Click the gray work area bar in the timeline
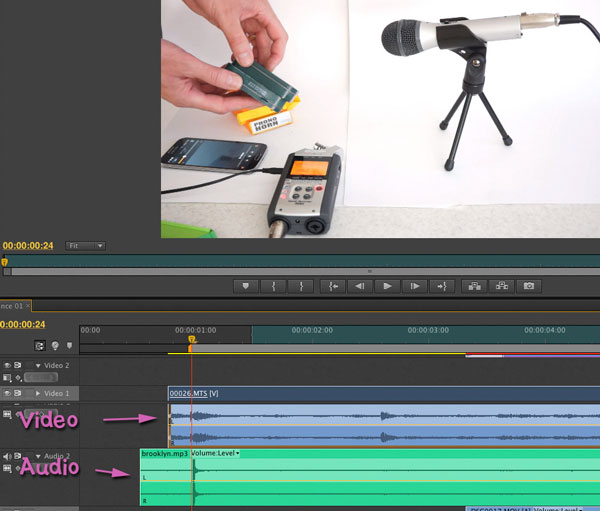 click(395, 348)
